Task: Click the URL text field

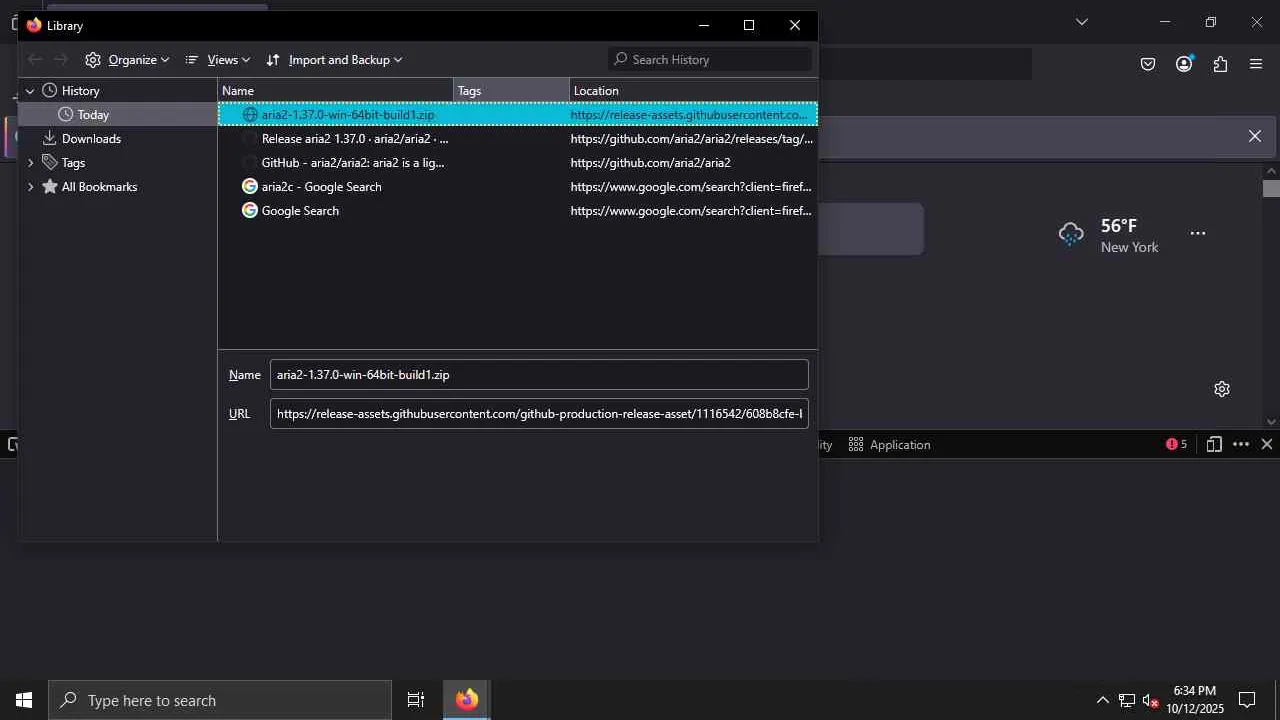Action: [x=539, y=414]
